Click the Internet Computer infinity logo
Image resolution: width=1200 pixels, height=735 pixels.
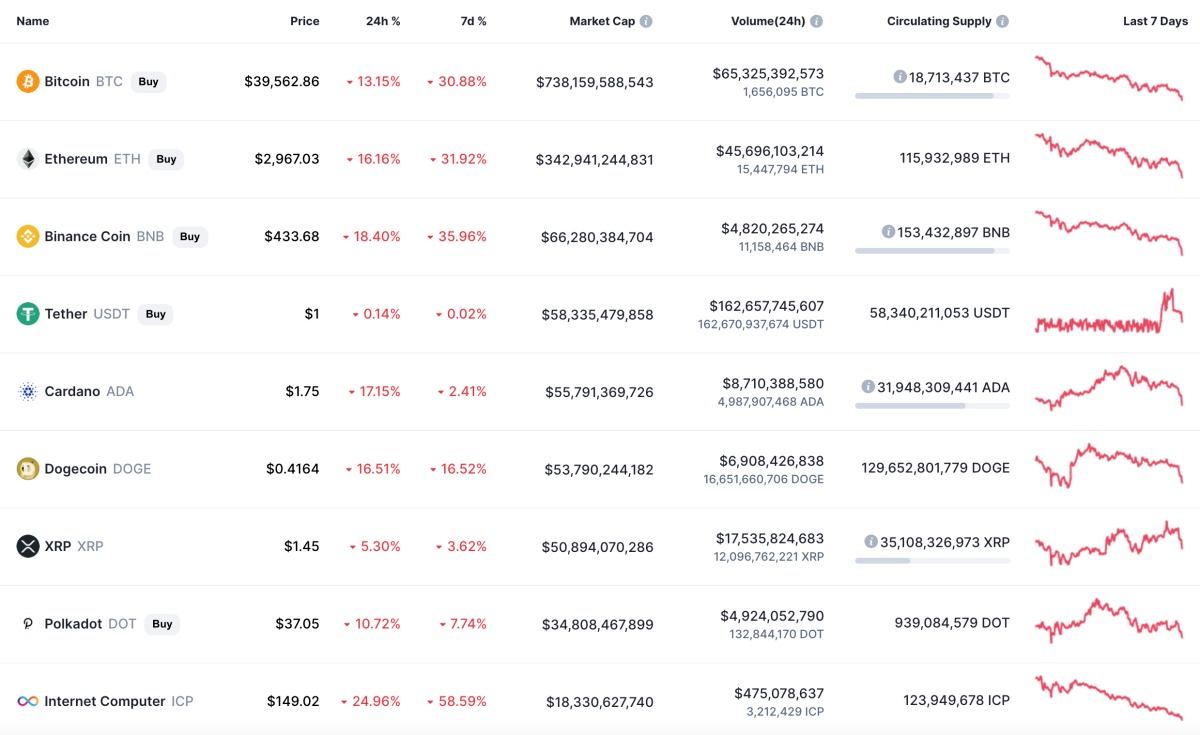tap(28, 701)
